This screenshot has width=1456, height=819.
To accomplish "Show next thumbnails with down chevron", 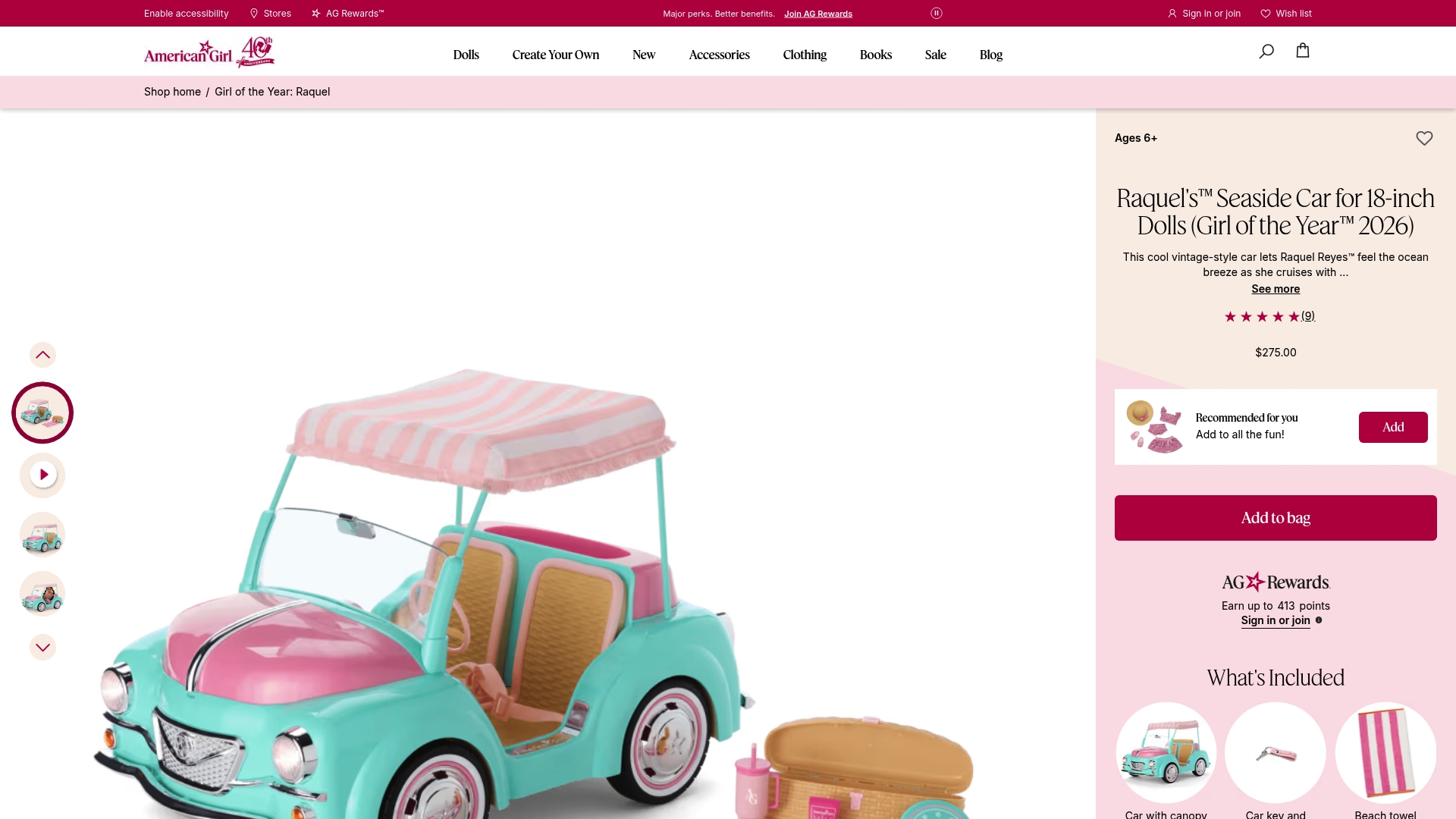I will 42,648.
